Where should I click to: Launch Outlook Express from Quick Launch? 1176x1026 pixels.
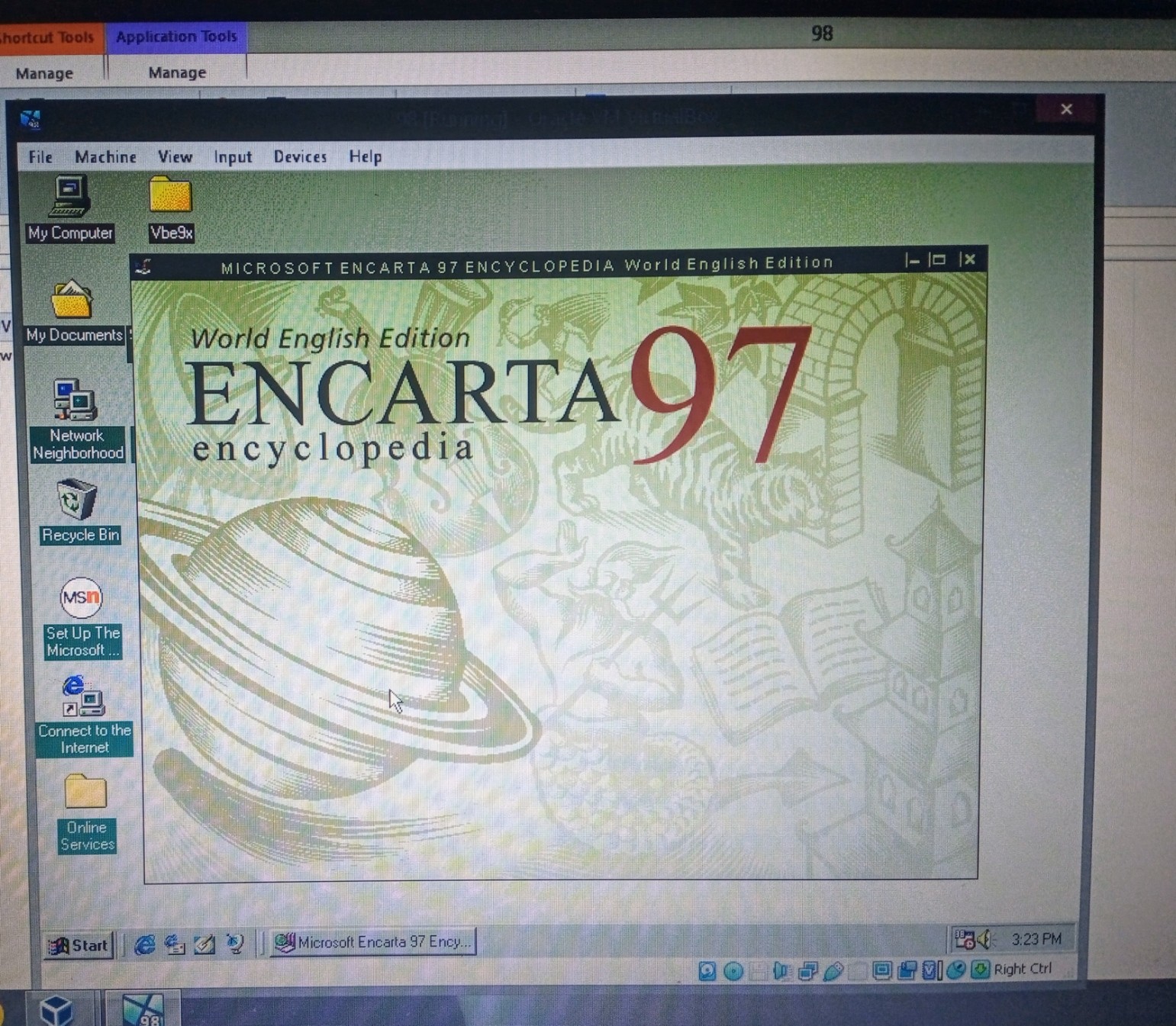(x=175, y=944)
